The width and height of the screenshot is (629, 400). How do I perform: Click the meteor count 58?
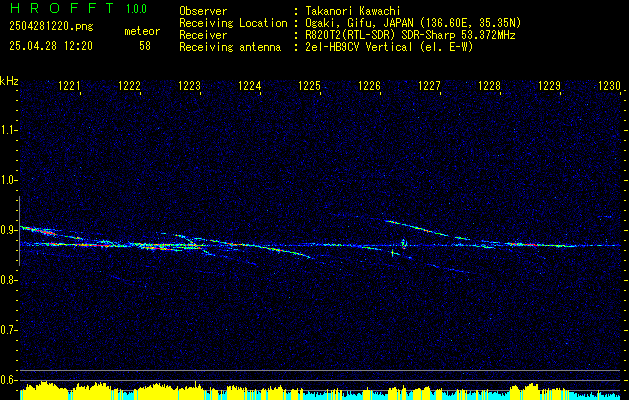145,46
